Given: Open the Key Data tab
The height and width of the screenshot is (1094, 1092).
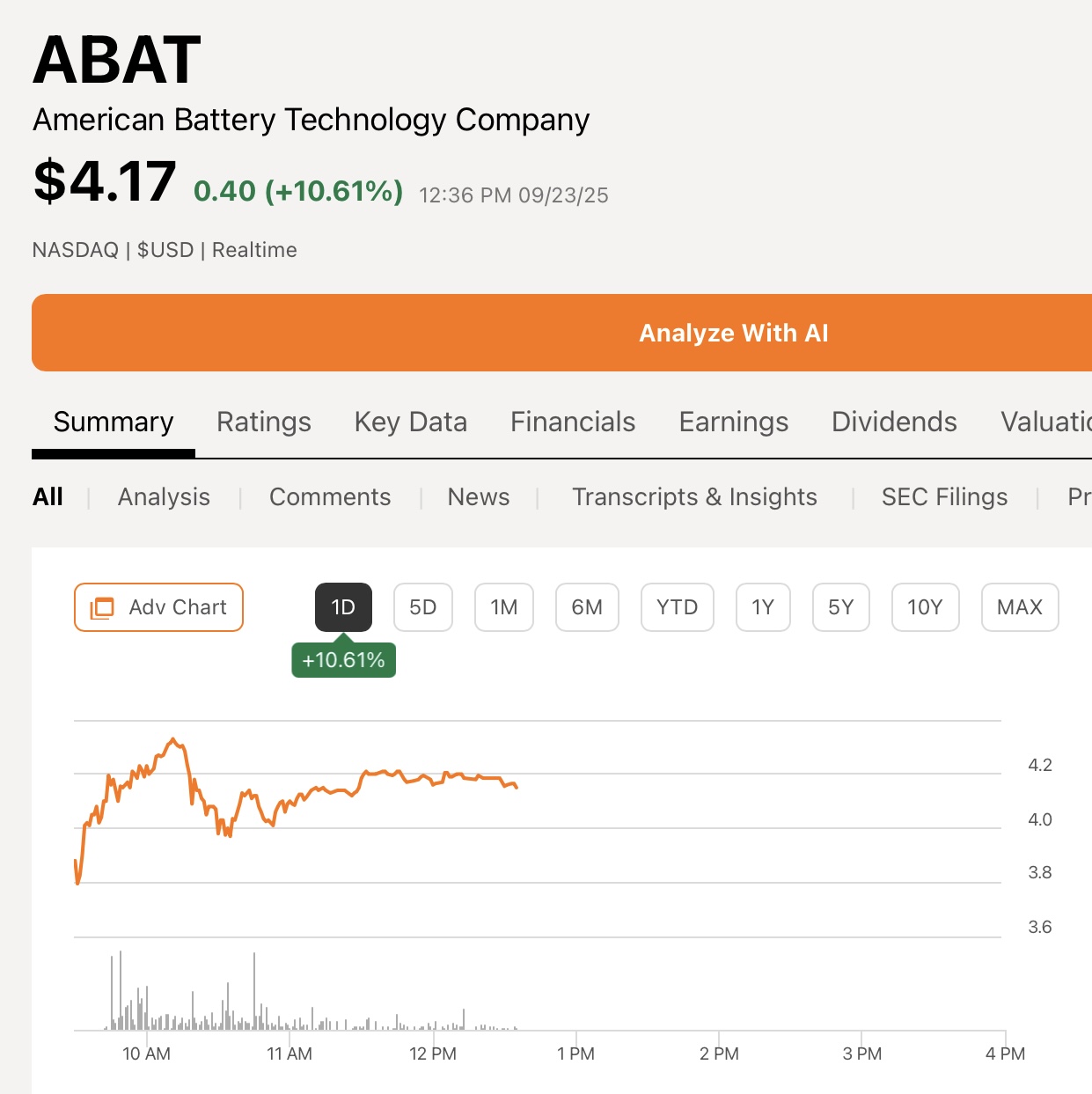Looking at the screenshot, I should (411, 422).
